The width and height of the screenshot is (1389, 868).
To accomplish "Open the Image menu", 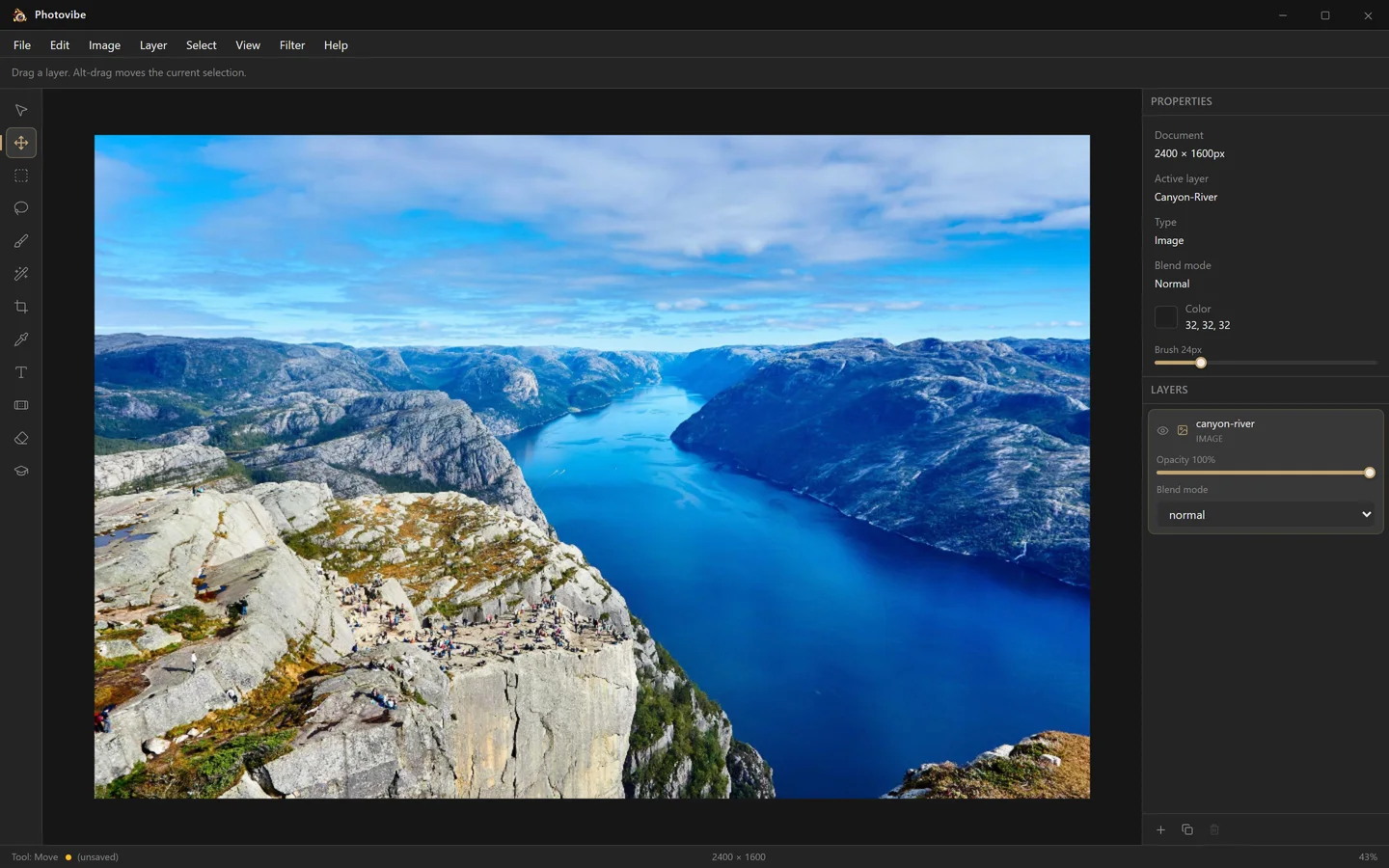I will click(104, 45).
